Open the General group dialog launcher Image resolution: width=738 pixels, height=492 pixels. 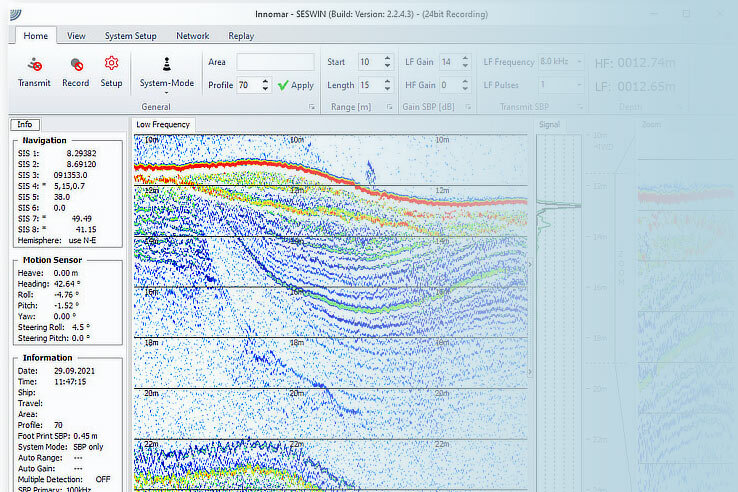(312, 107)
